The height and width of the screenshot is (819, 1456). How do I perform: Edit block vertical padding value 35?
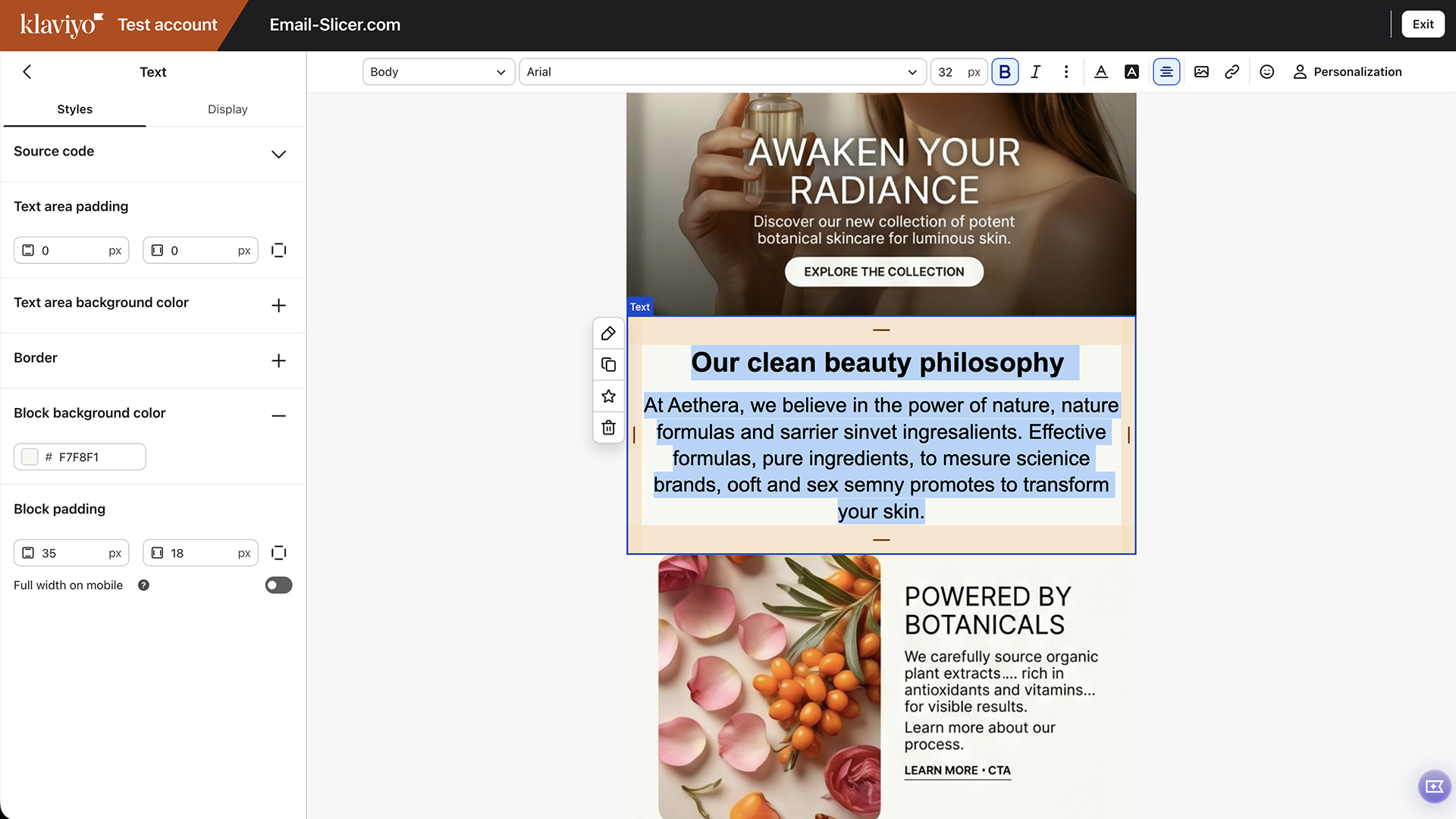(x=71, y=553)
